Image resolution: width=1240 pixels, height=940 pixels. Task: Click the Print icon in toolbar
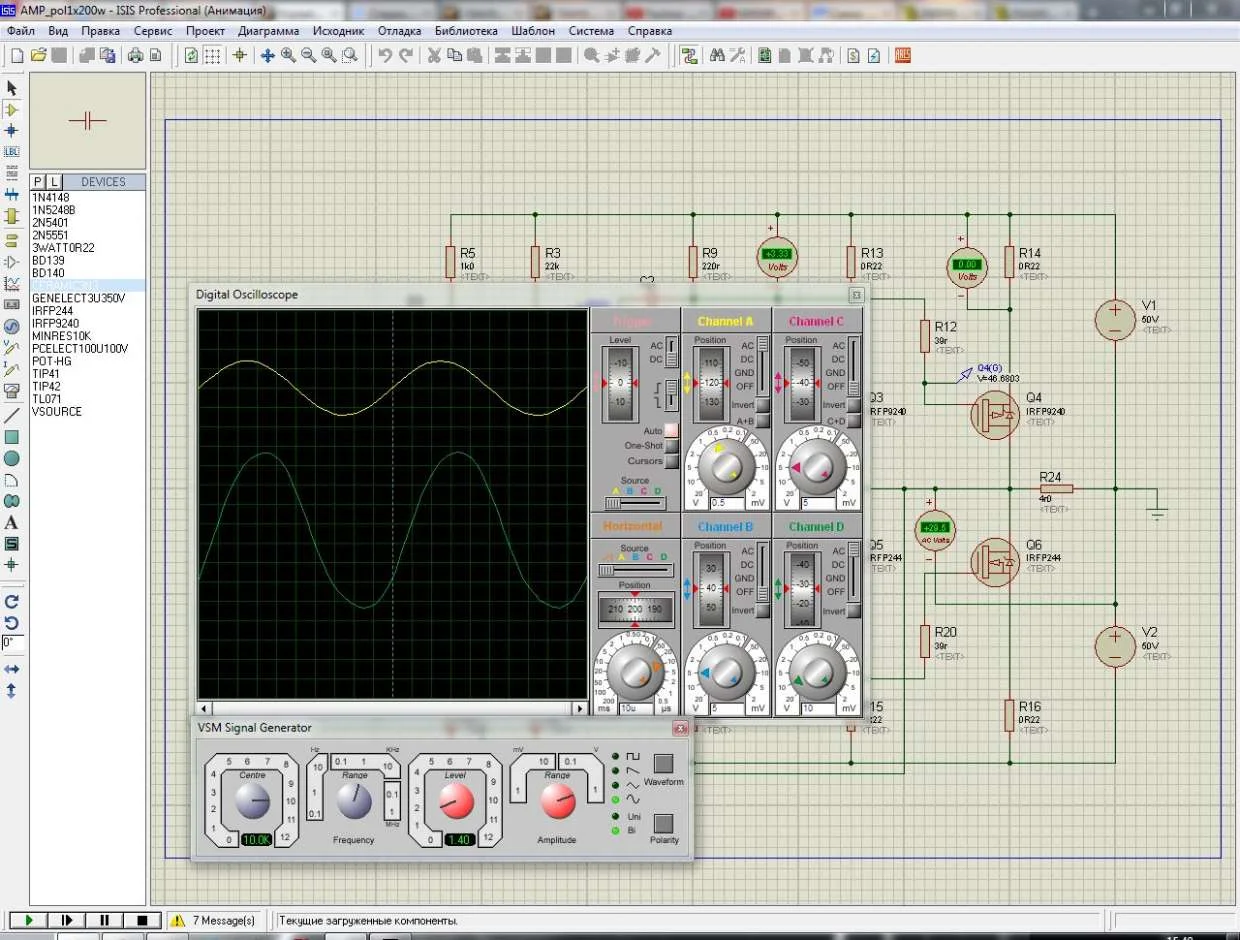[135, 56]
